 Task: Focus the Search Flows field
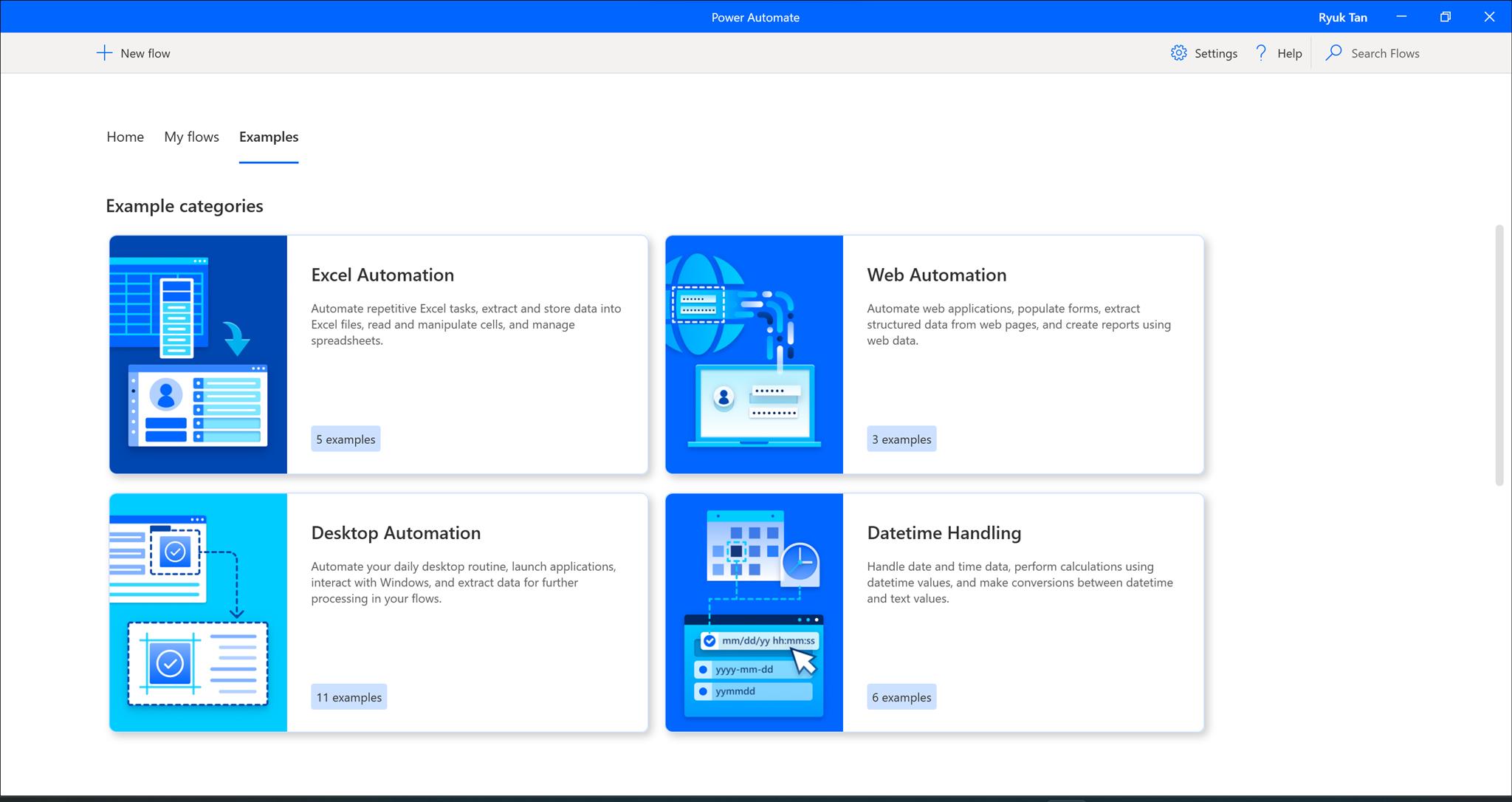point(1385,53)
